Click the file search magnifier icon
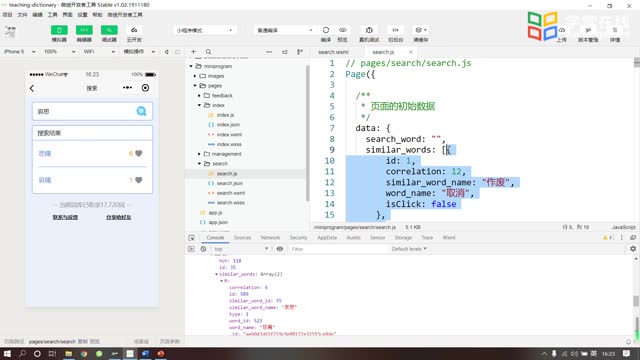640x360 pixels. (x=209, y=52)
